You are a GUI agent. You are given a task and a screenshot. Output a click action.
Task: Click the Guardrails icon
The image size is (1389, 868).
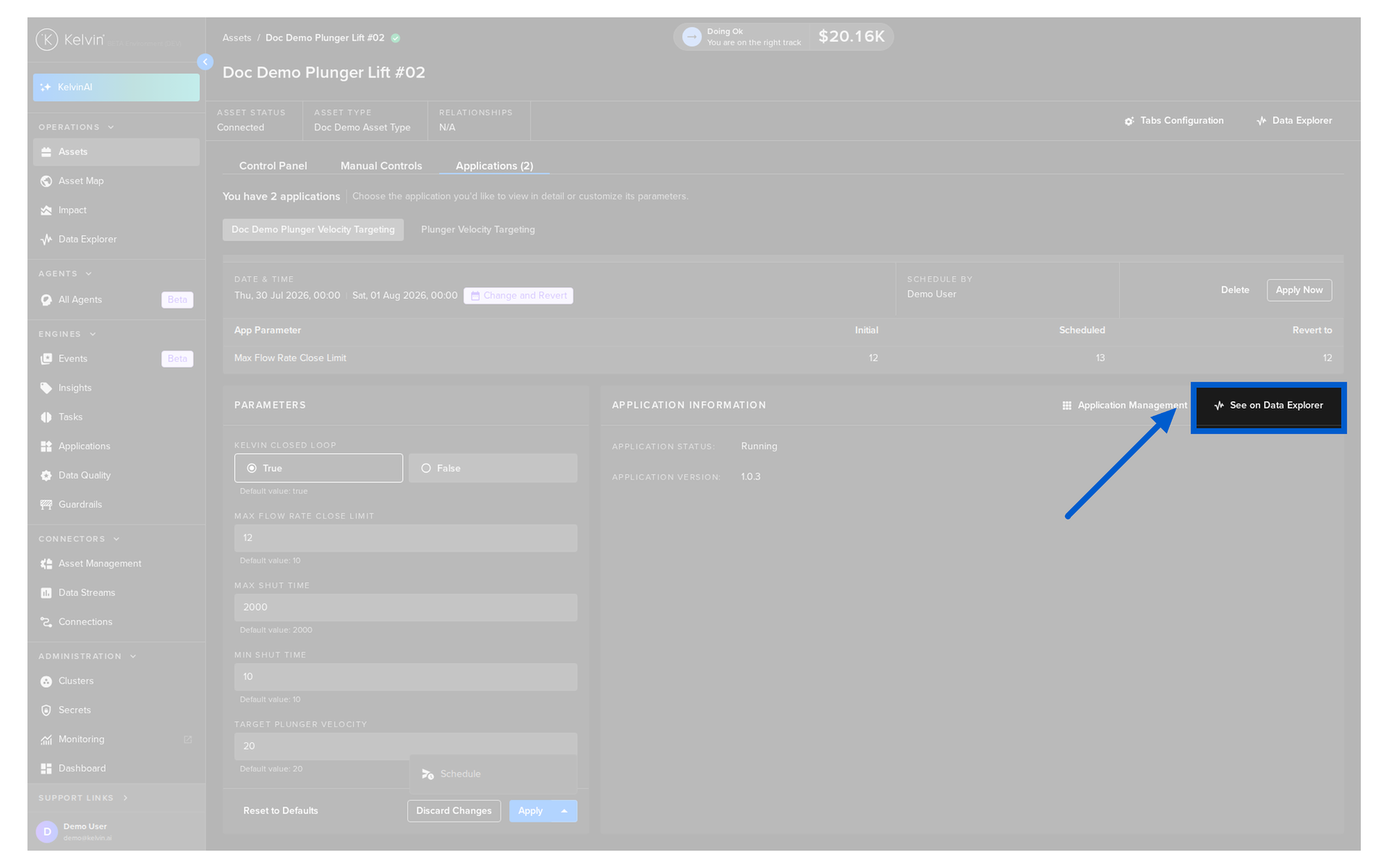[46, 505]
